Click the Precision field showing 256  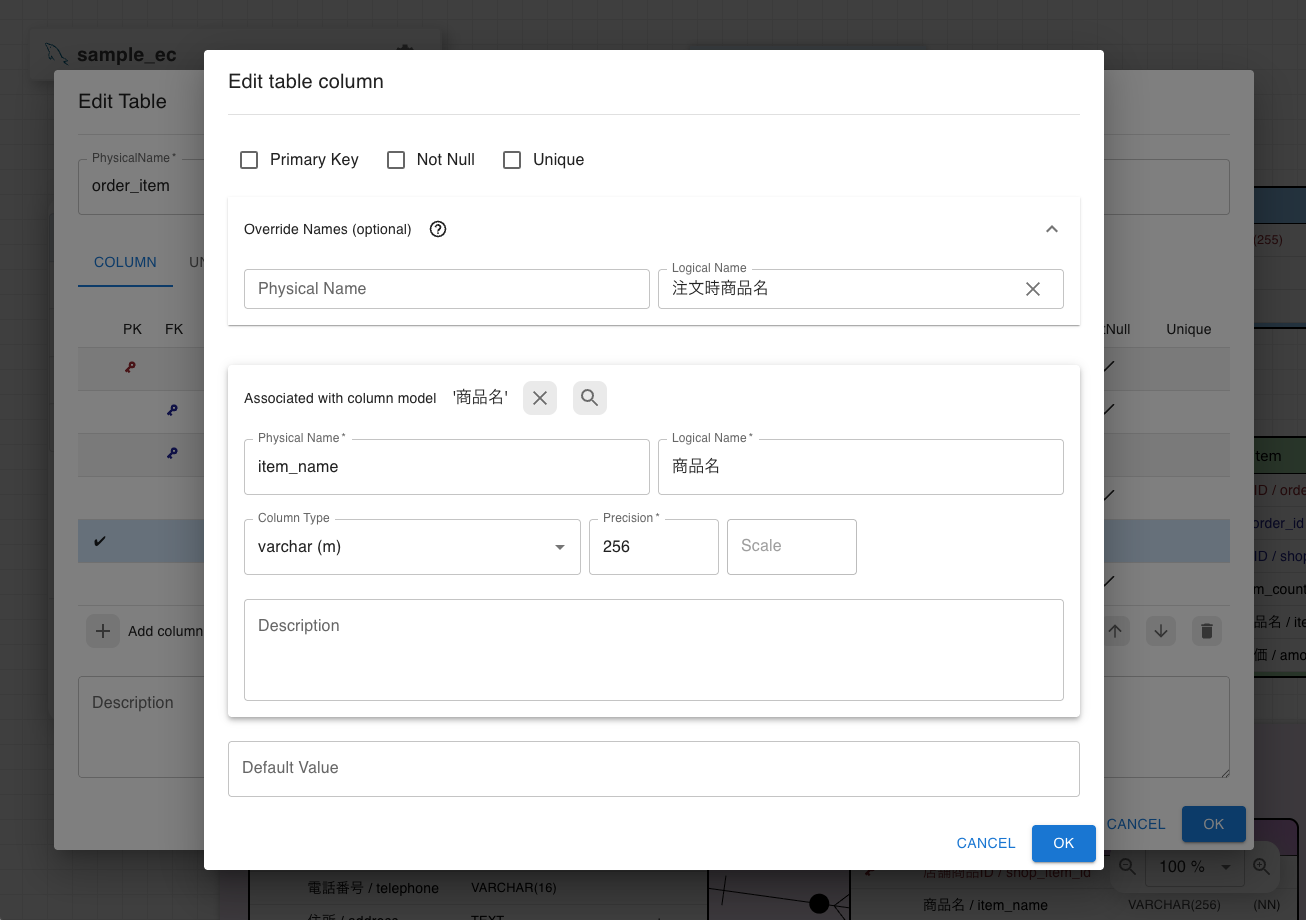[654, 547]
